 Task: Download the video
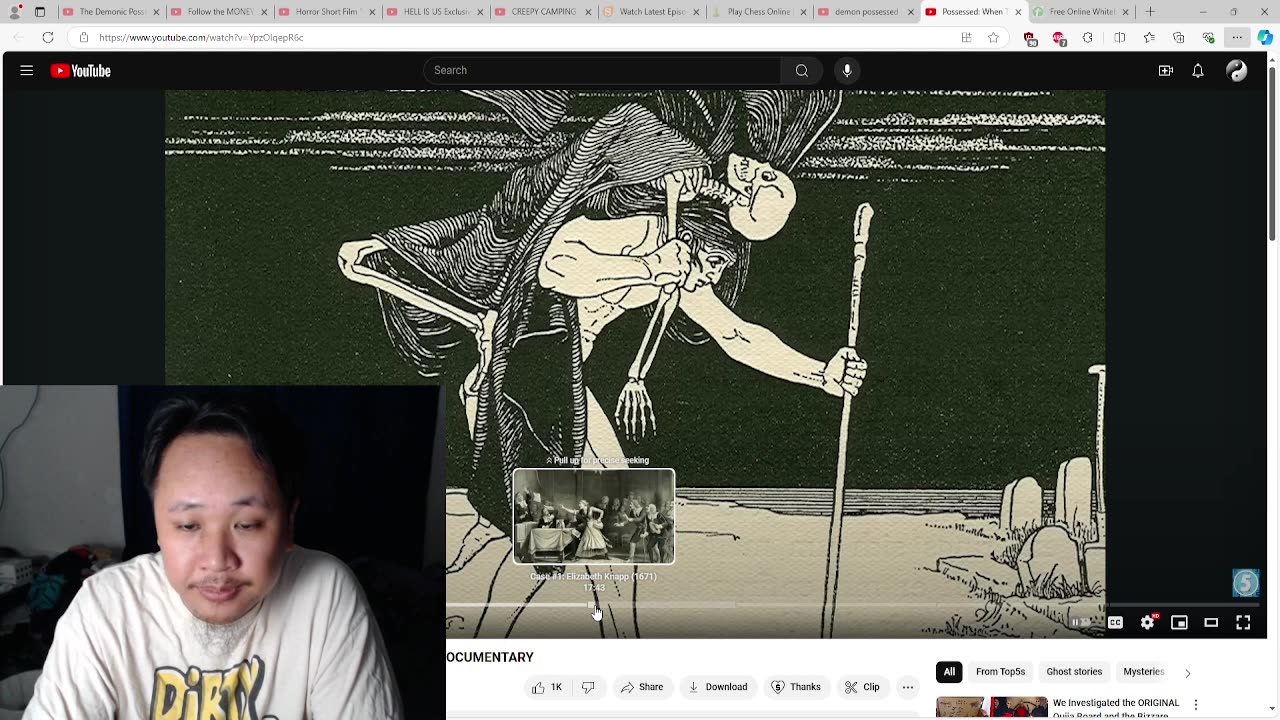(x=718, y=687)
